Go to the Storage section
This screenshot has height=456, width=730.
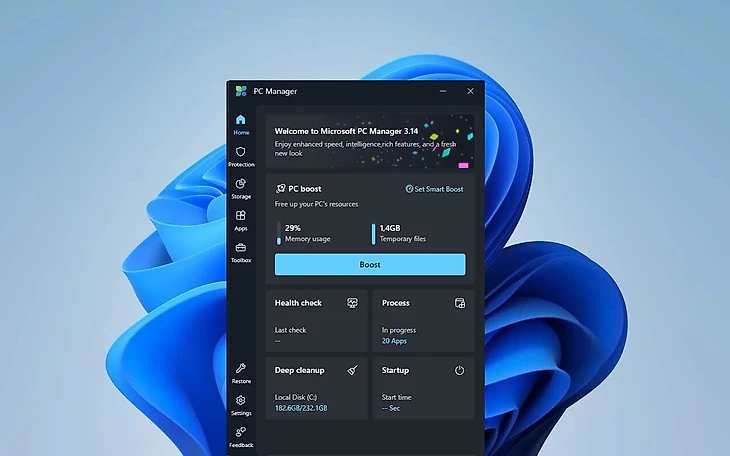(x=240, y=188)
